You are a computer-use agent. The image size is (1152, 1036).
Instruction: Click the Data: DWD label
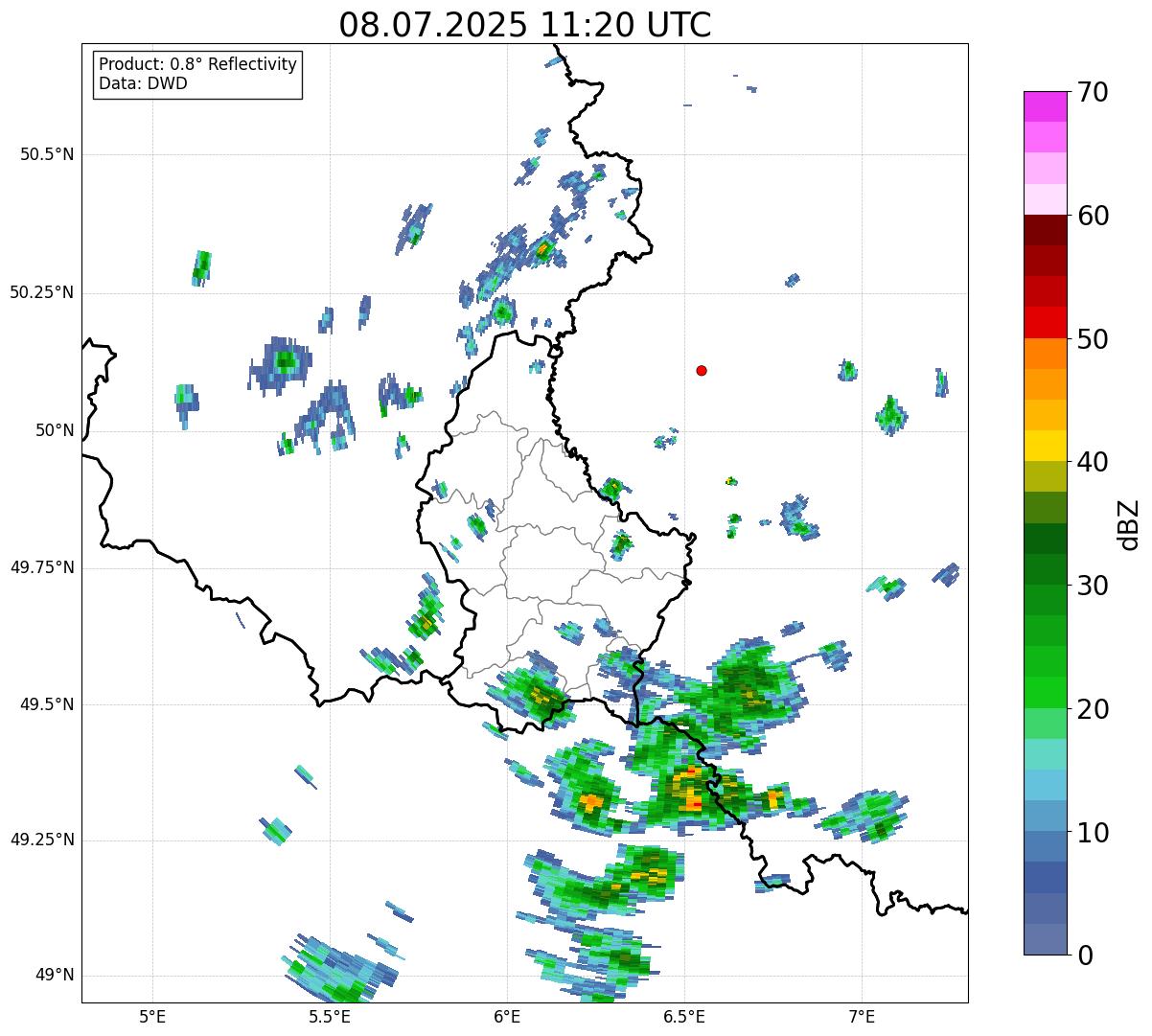point(143,83)
